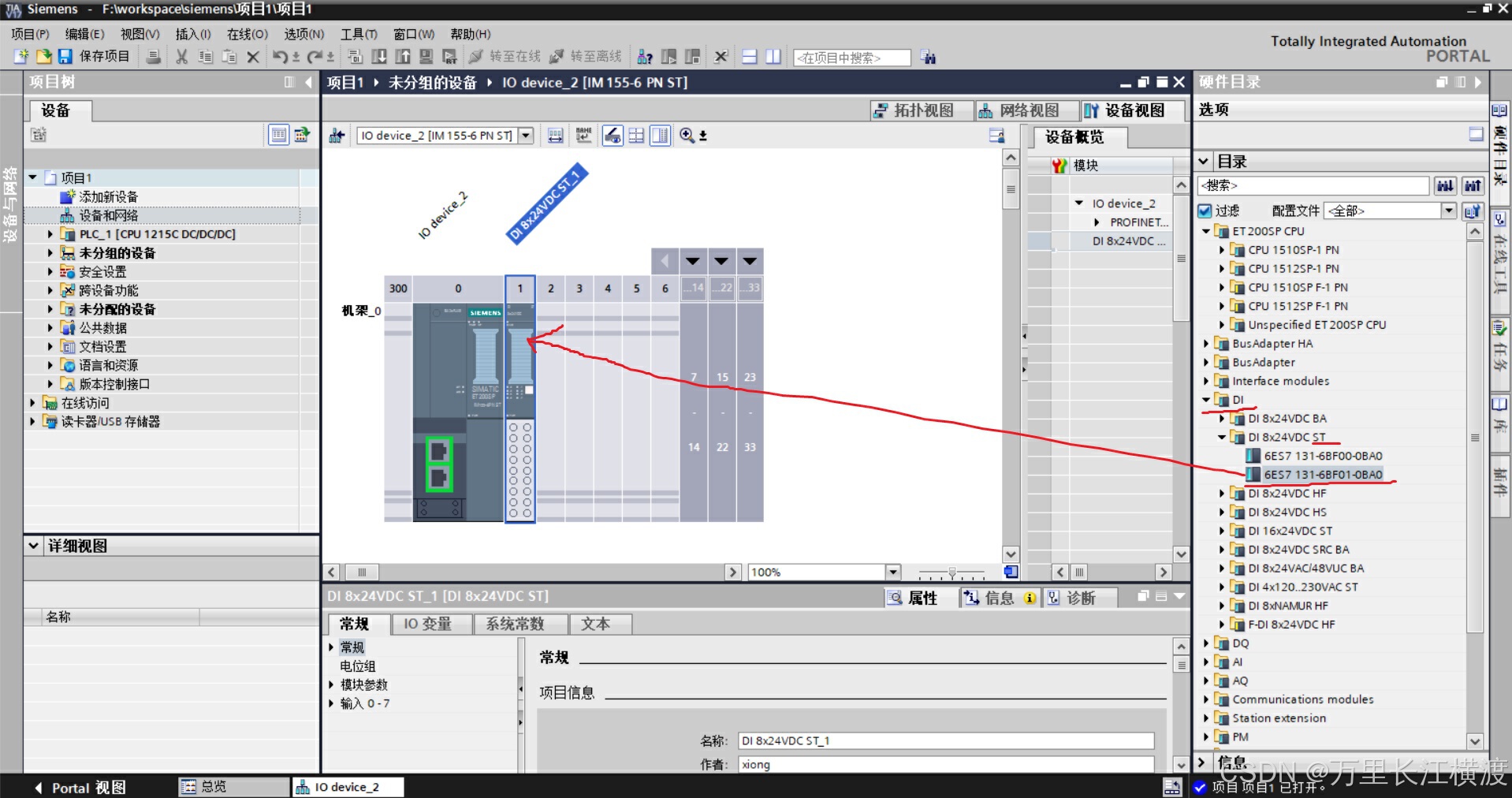This screenshot has width=1512, height=798.
Task: Click the zoom magnifier icon in the device view
Action: click(x=687, y=136)
